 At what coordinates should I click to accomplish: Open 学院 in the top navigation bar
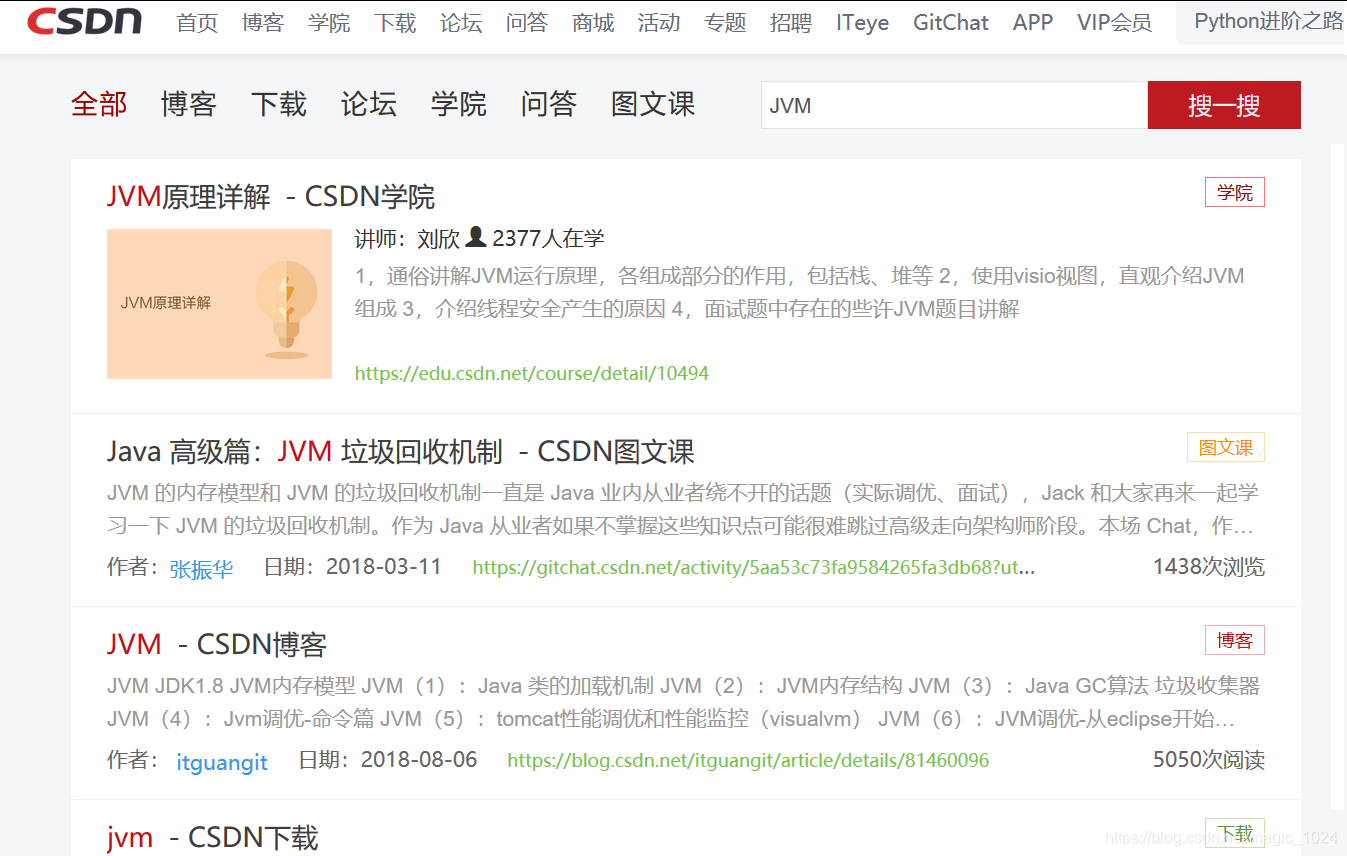pos(329,22)
